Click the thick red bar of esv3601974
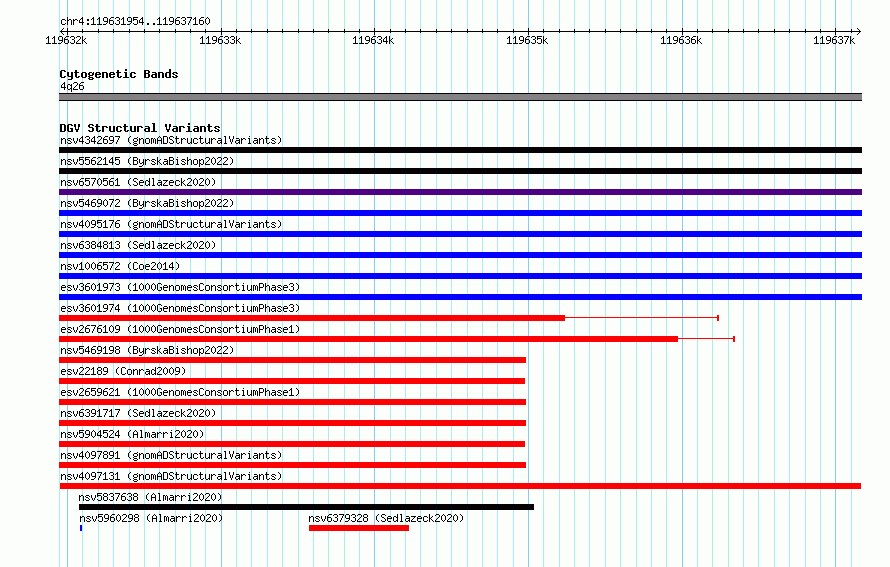This screenshot has height=567, width=890. [312, 318]
